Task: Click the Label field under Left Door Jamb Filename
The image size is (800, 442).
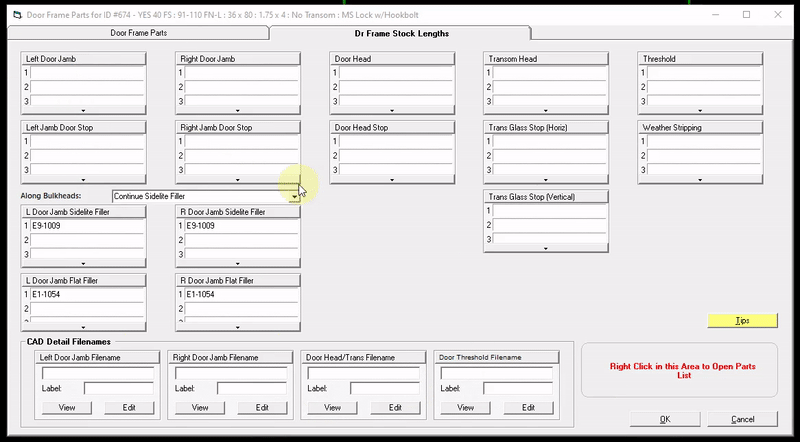Action: point(119,388)
